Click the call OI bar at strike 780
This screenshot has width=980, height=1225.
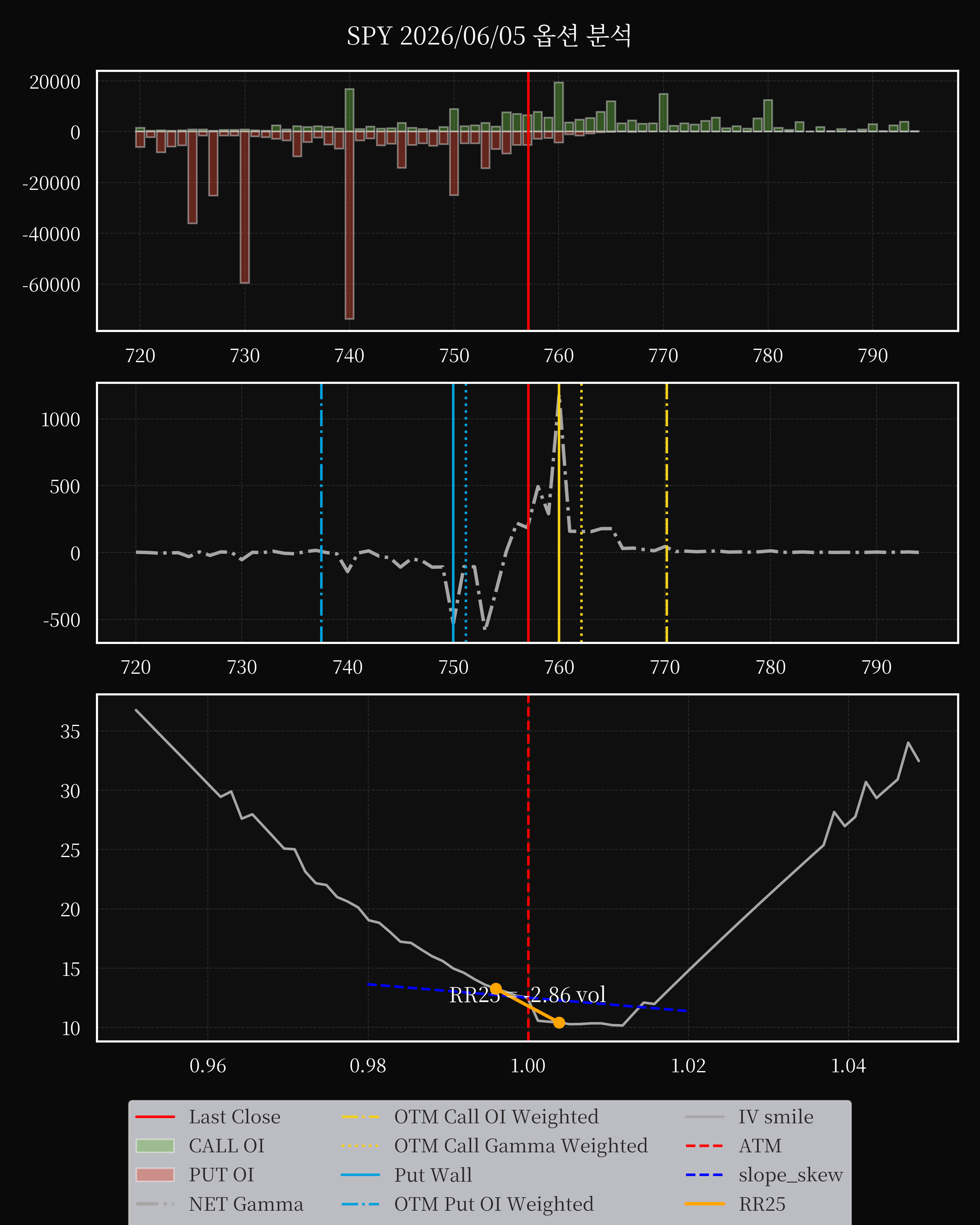coord(768,116)
